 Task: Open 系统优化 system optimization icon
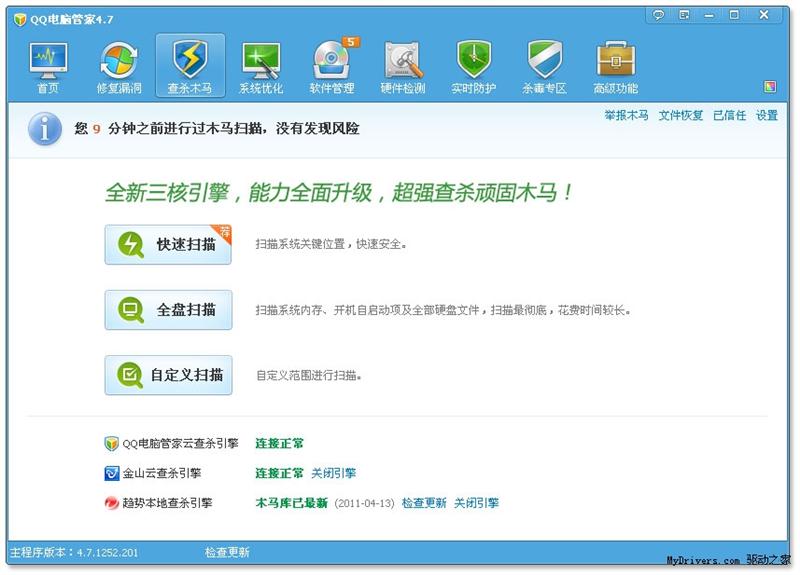[261, 67]
